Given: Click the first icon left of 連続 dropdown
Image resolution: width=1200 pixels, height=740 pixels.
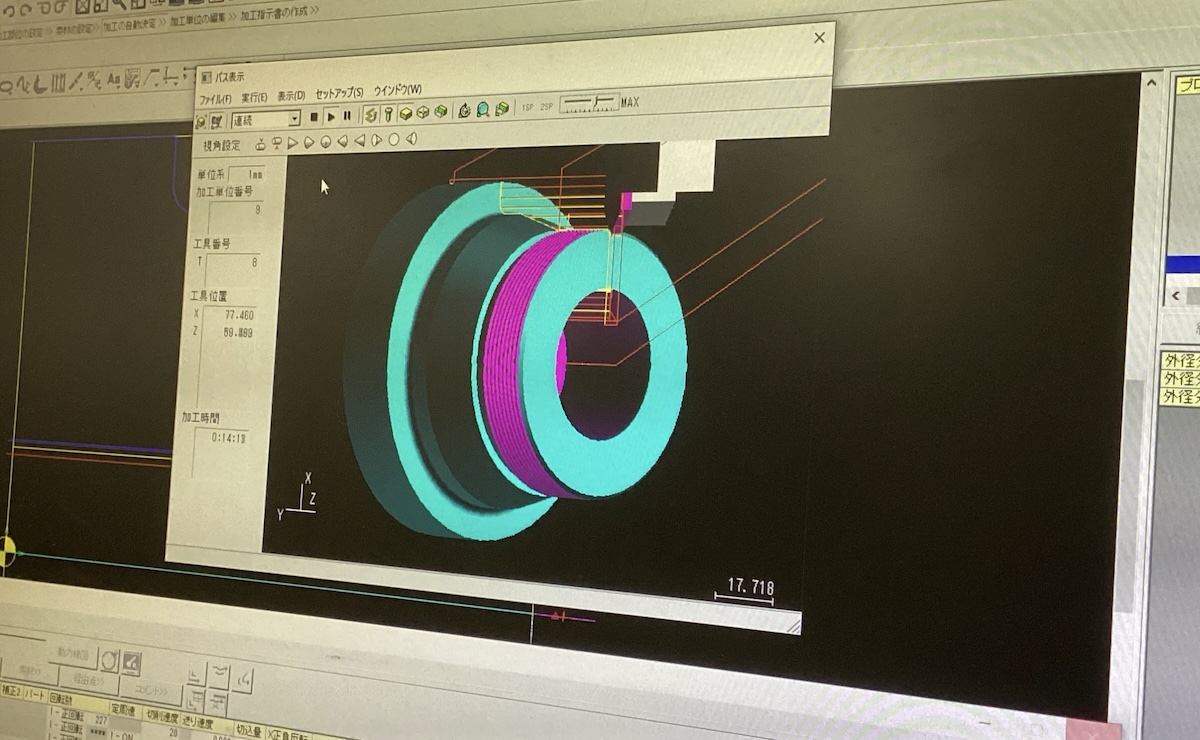Looking at the screenshot, I should coord(201,122).
